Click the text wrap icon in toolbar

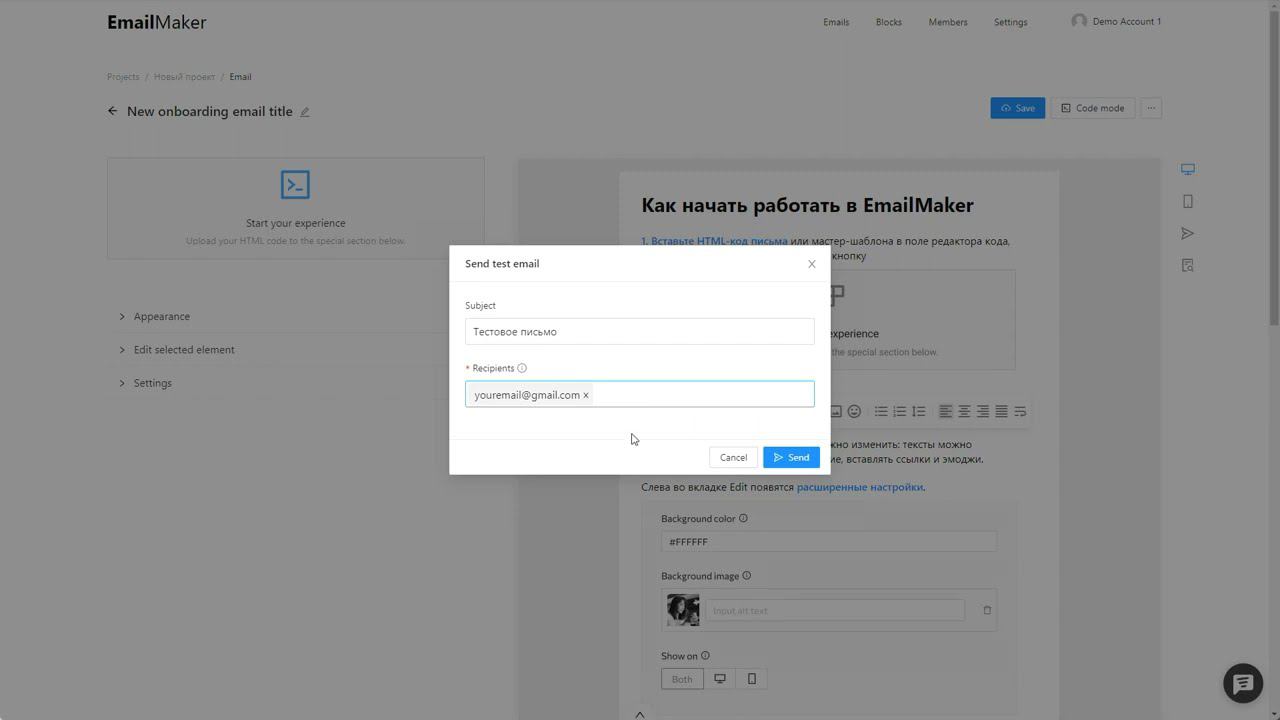click(1020, 411)
